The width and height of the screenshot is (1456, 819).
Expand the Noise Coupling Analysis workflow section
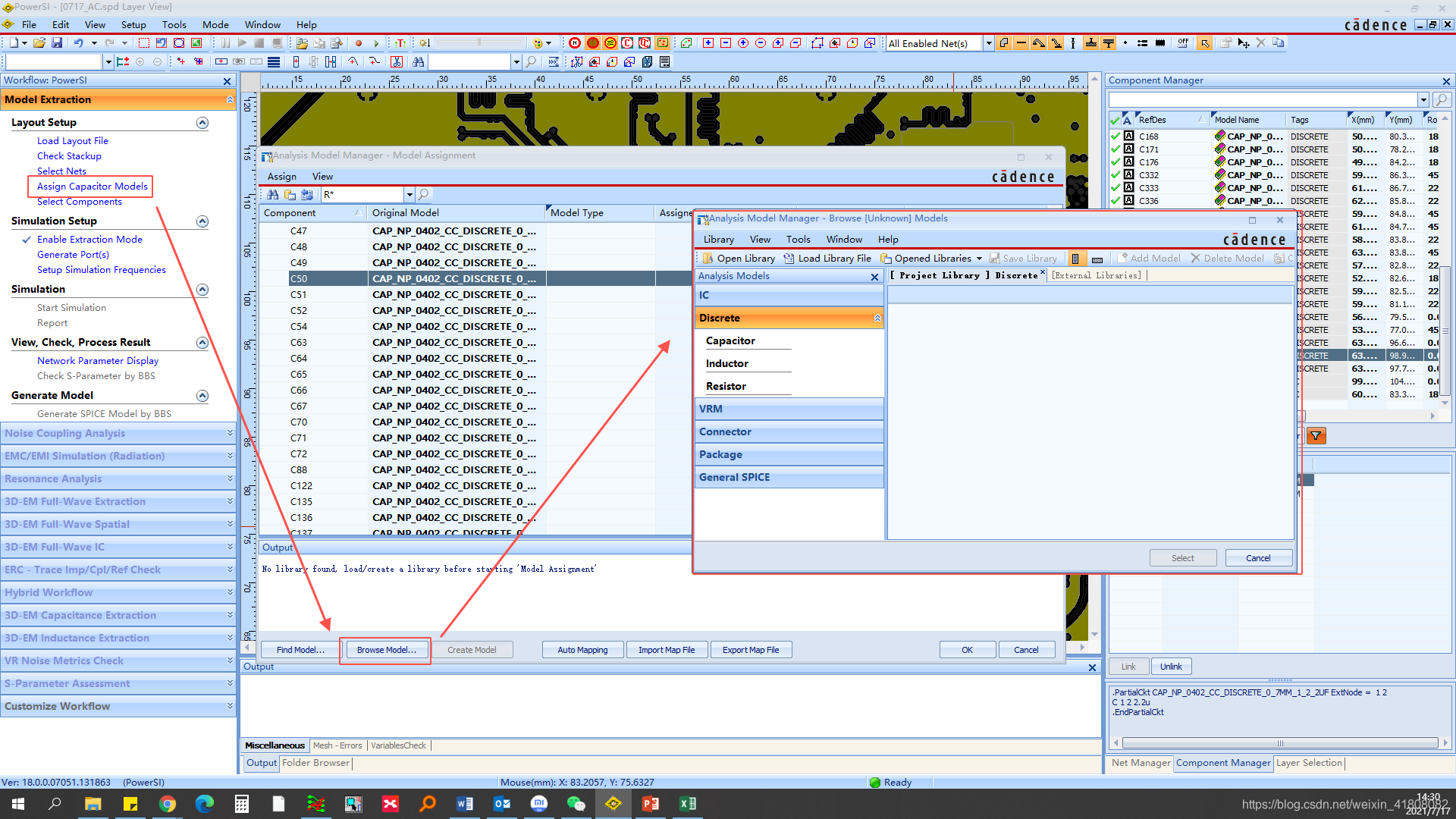tap(230, 433)
